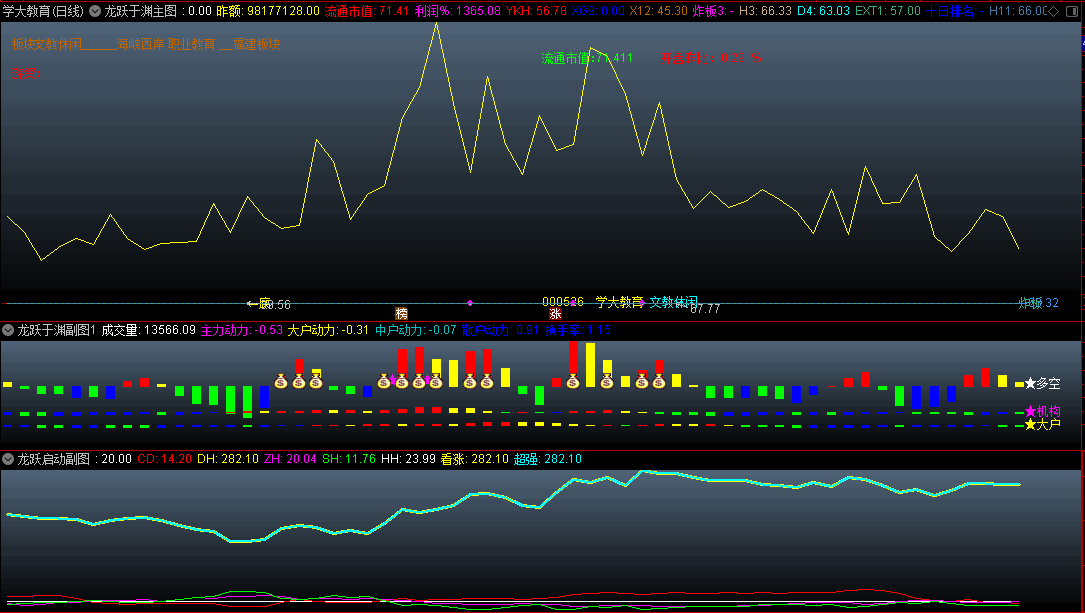The height and width of the screenshot is (613, 1085).
Task: Open the 职业教育 sector link
Action: 190,44
